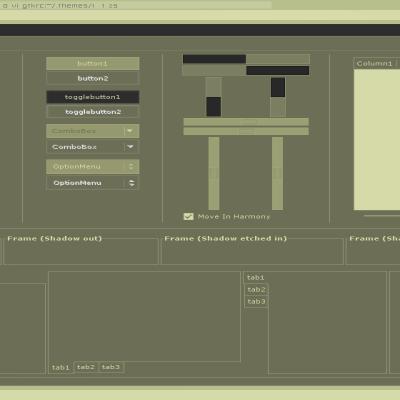Click the Column1 list header
This screenshot has height=400, width=400.
click(375, 63)
